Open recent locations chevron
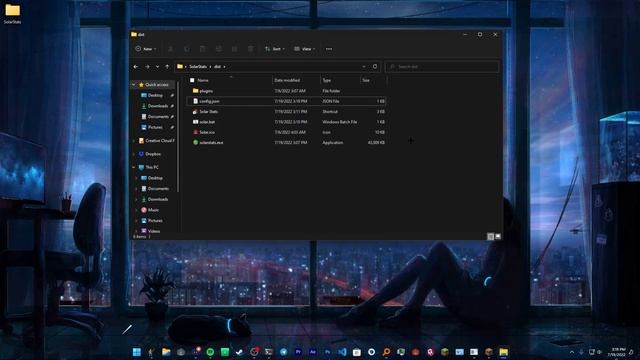This screenshot has height=360, width=640. [x=158, y=67]
